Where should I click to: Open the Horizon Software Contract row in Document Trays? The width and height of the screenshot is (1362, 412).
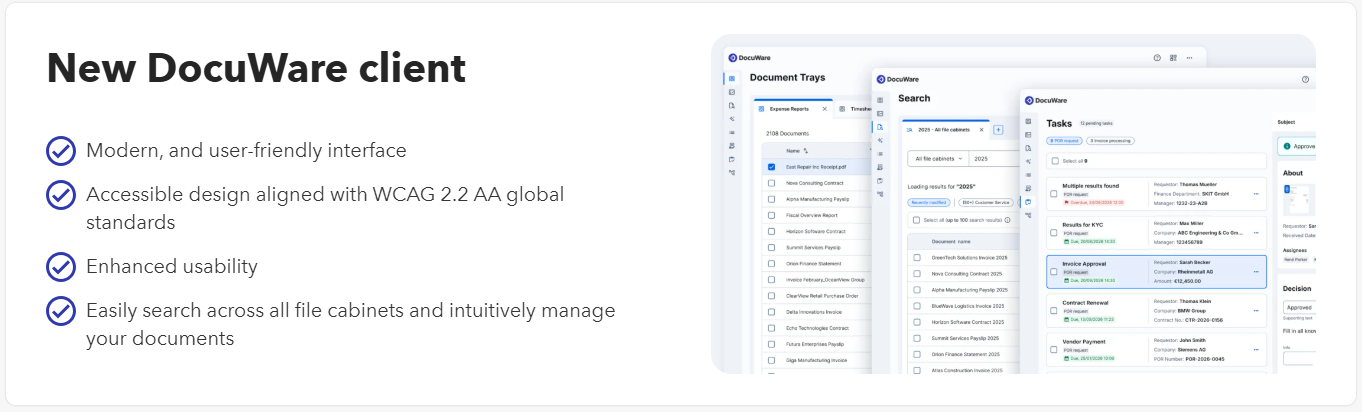[x=816, y=231]
